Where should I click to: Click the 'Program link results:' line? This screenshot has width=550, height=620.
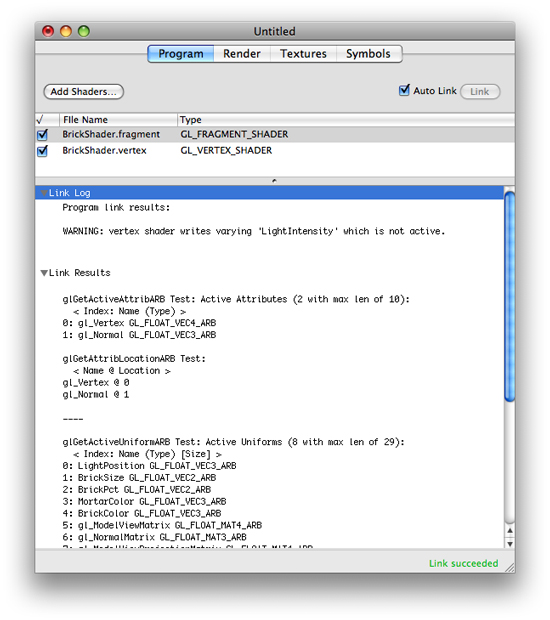coord(116,208)
